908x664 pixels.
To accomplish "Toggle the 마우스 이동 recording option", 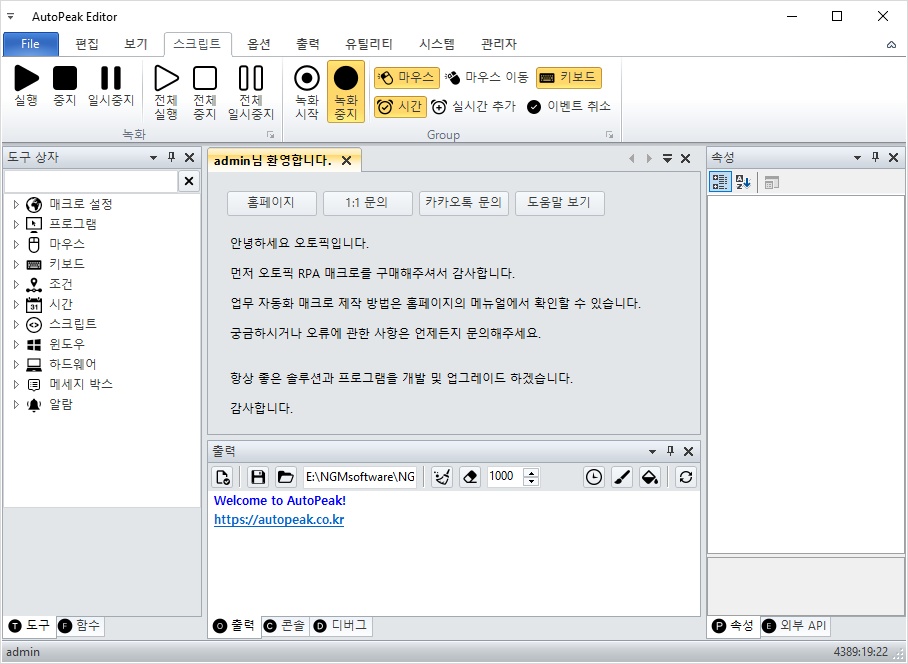I will coord(487,77).
